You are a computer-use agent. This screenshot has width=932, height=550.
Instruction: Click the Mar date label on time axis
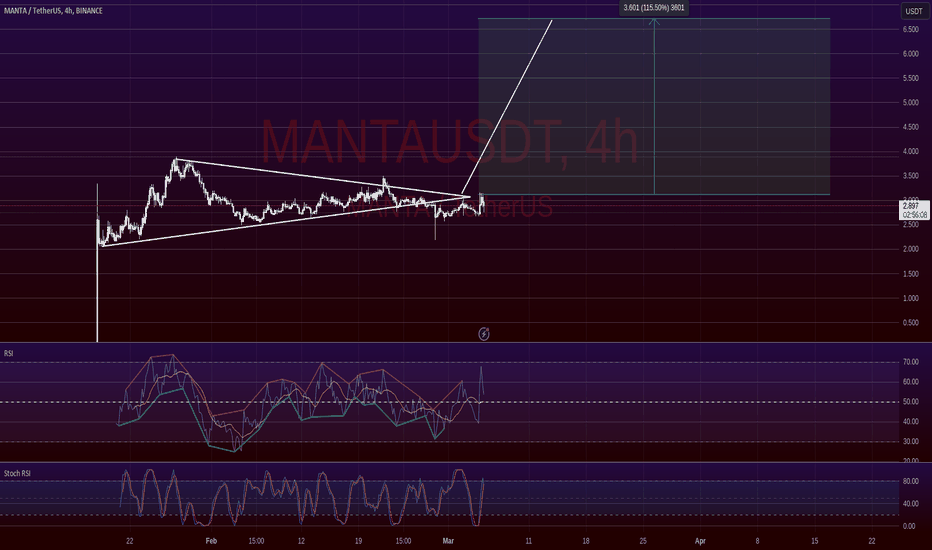point(448,540)
